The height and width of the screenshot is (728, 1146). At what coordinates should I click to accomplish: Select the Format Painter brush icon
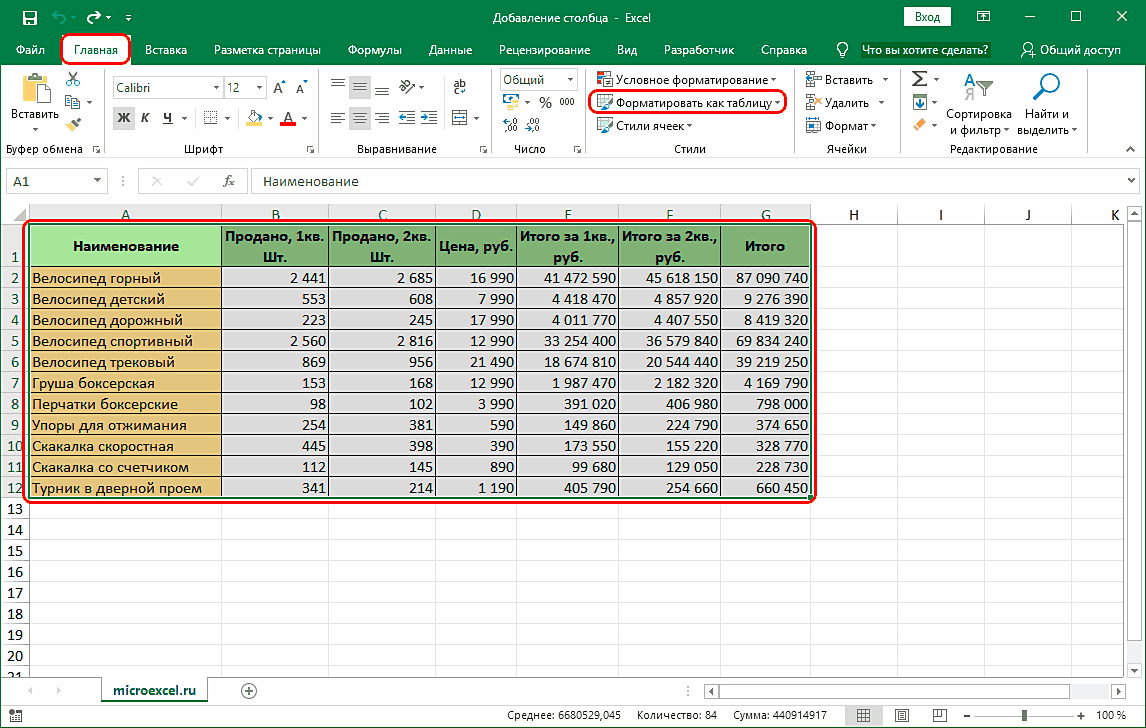(72, 124)
